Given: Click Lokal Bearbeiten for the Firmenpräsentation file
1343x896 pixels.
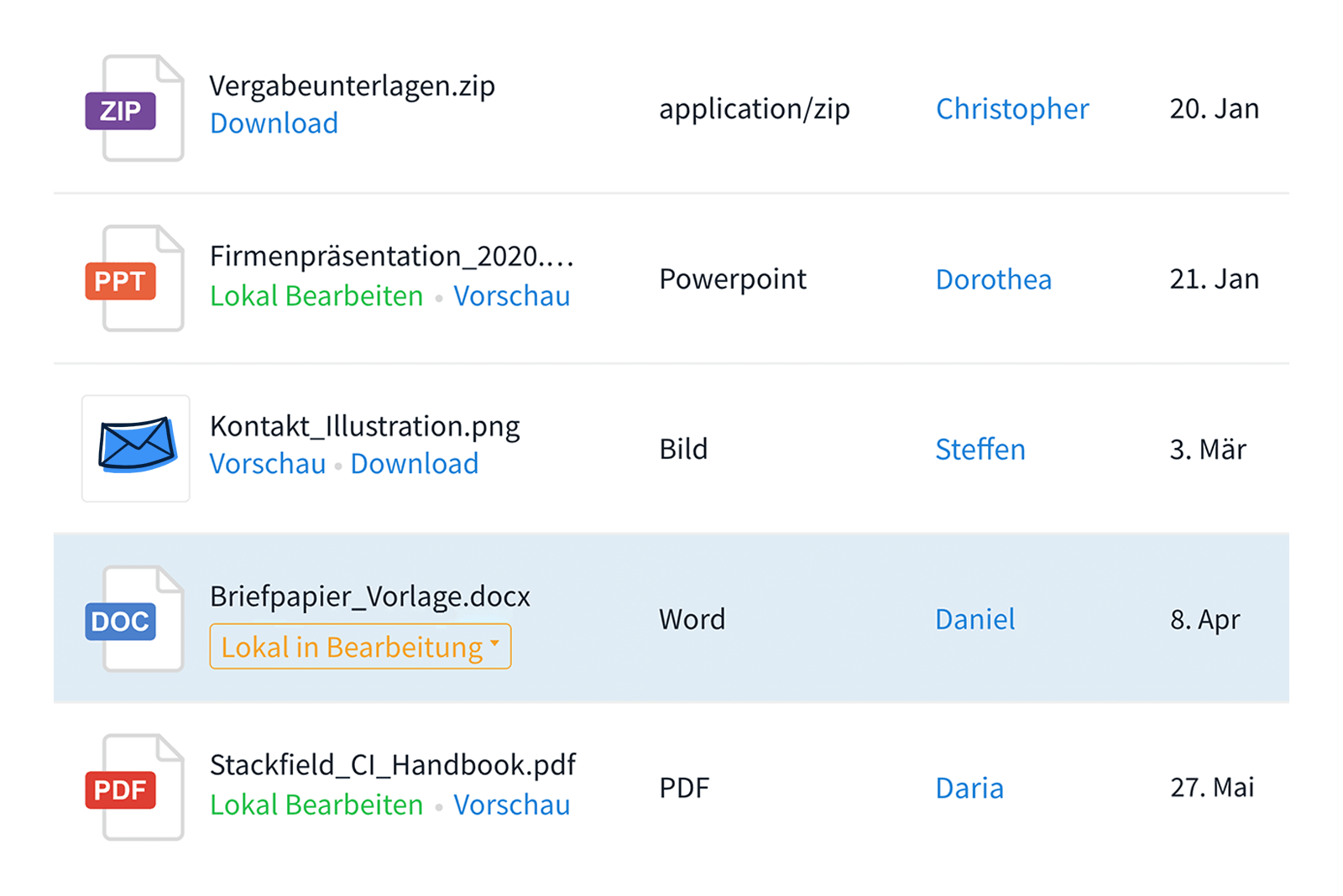Looking at the screenshot, I should pos(316,296).
